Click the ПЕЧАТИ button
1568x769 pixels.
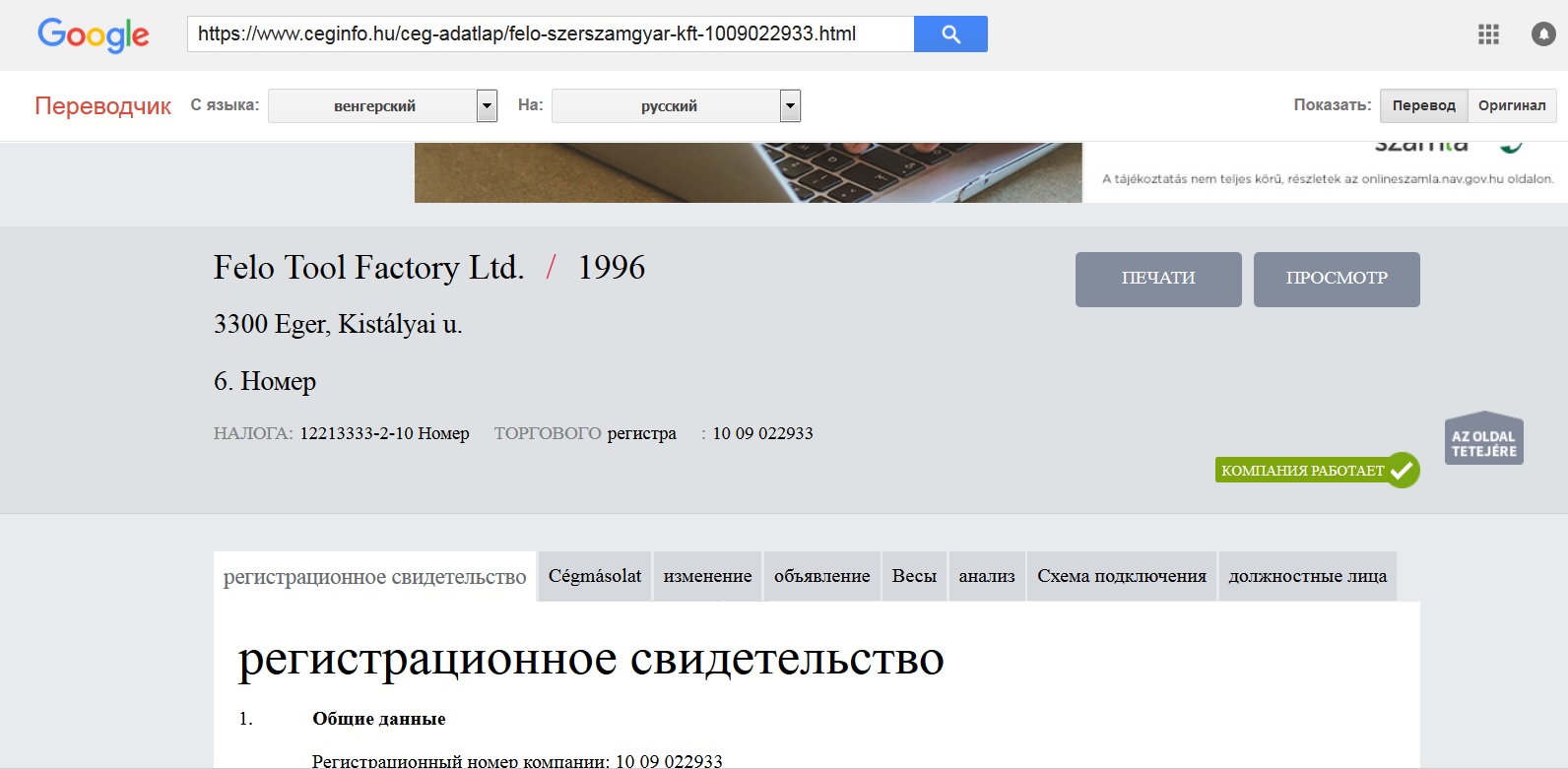1158,279
